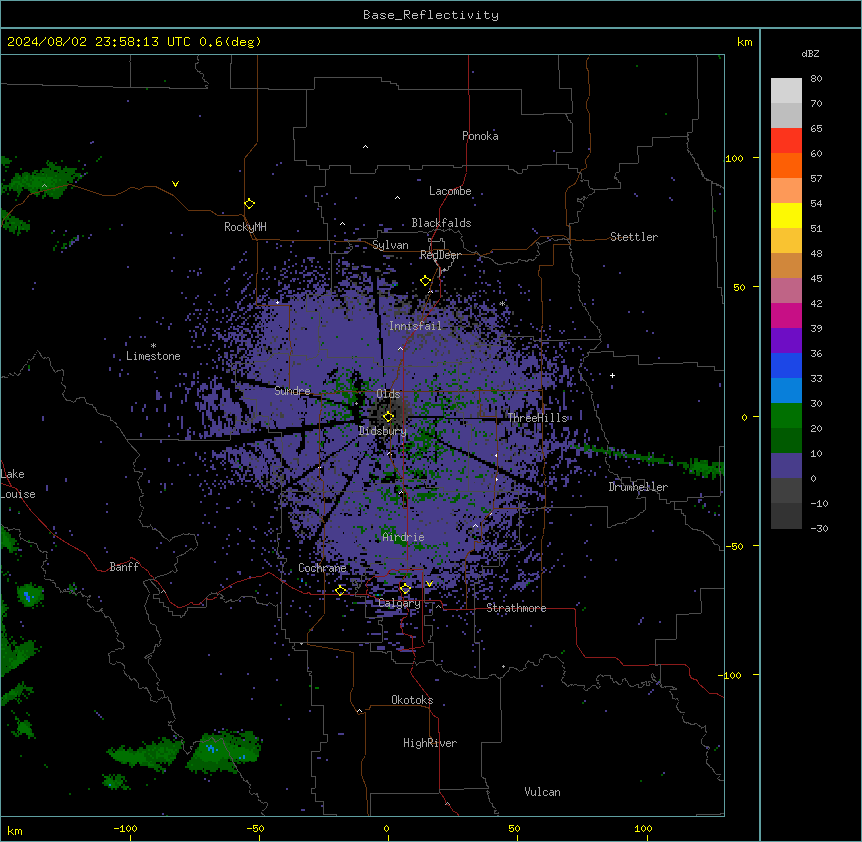Select the Strathmore map label
The height and width of the screenshot is (842, 862).
pos(516,608)
